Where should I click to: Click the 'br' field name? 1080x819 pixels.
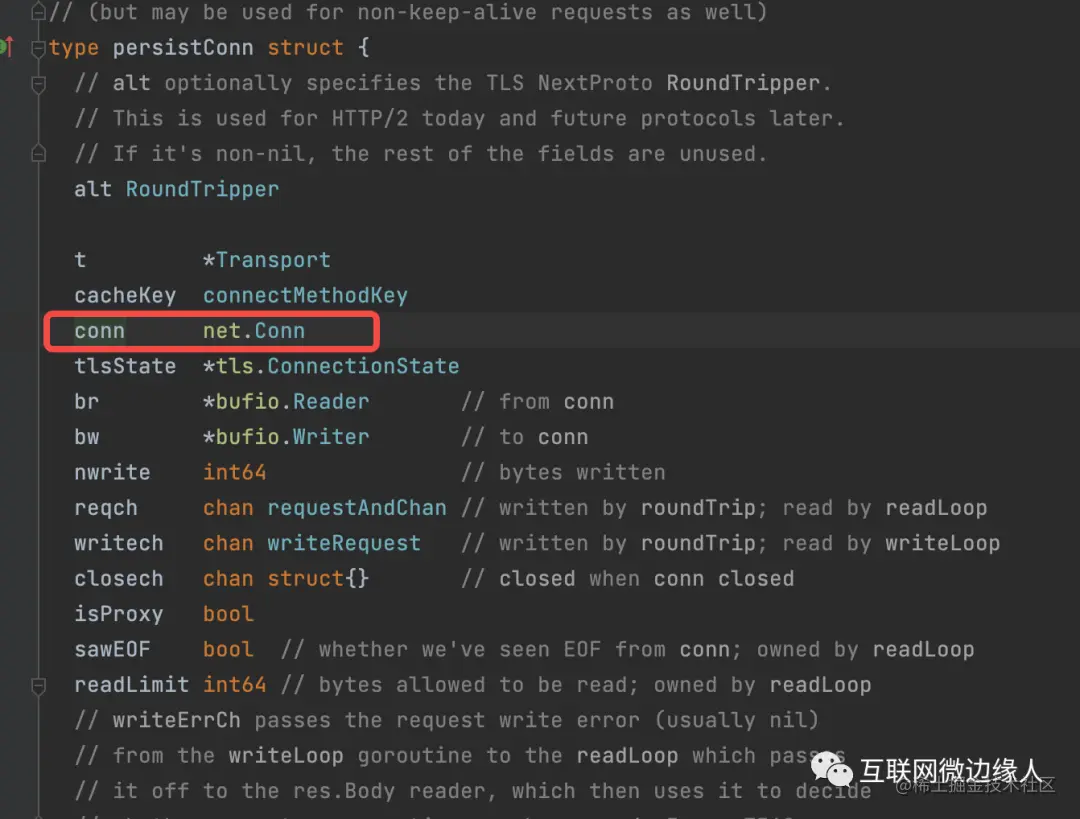coord(87,402)
